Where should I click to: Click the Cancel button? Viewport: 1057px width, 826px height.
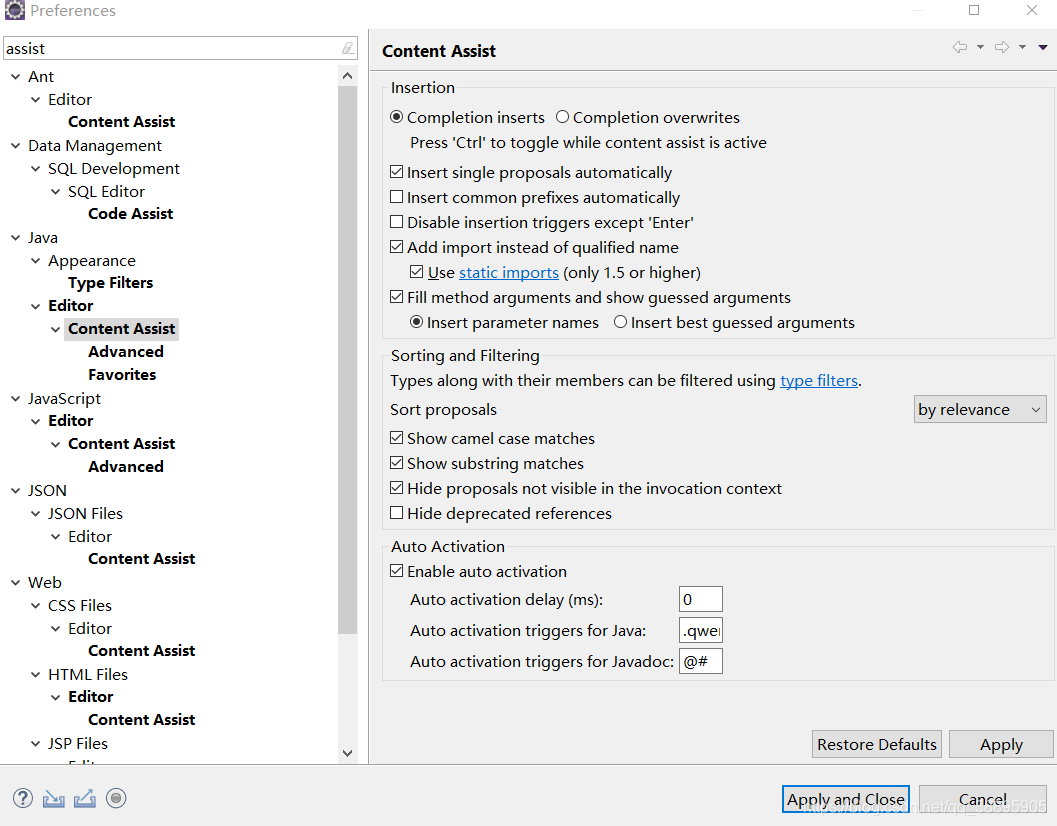(982, 800)
